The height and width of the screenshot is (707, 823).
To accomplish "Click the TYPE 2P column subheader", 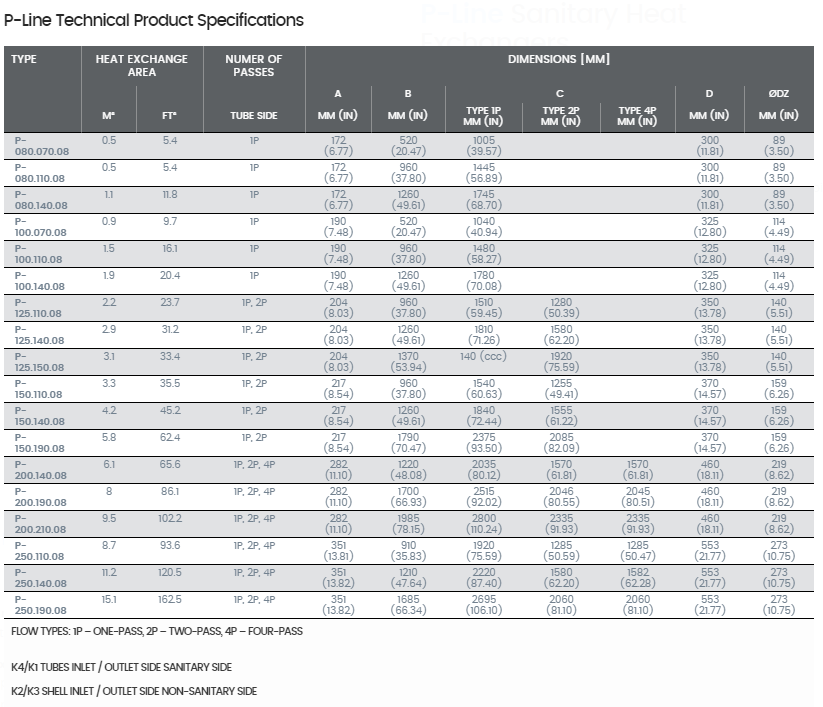I will 560,116.
